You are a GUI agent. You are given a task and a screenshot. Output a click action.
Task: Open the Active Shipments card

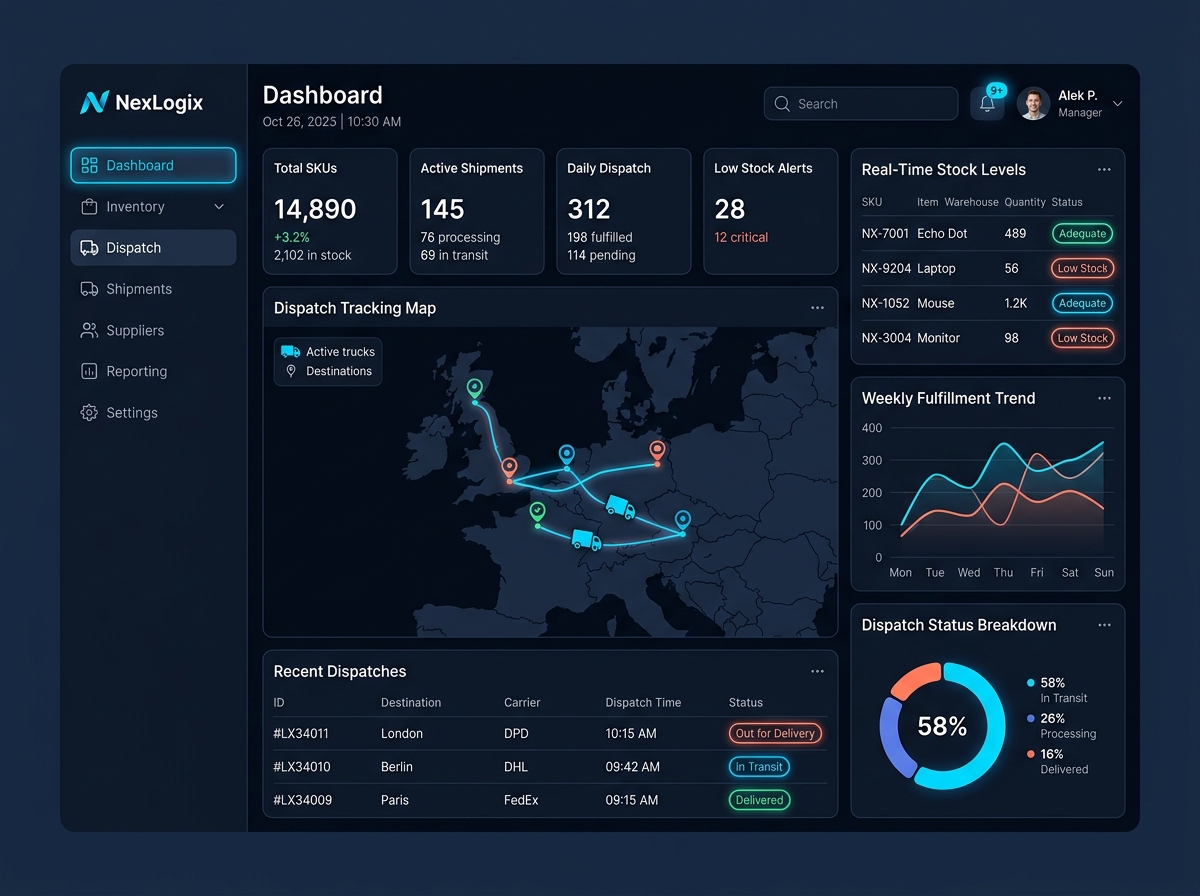pyautogui.click(x=477, y=211)
